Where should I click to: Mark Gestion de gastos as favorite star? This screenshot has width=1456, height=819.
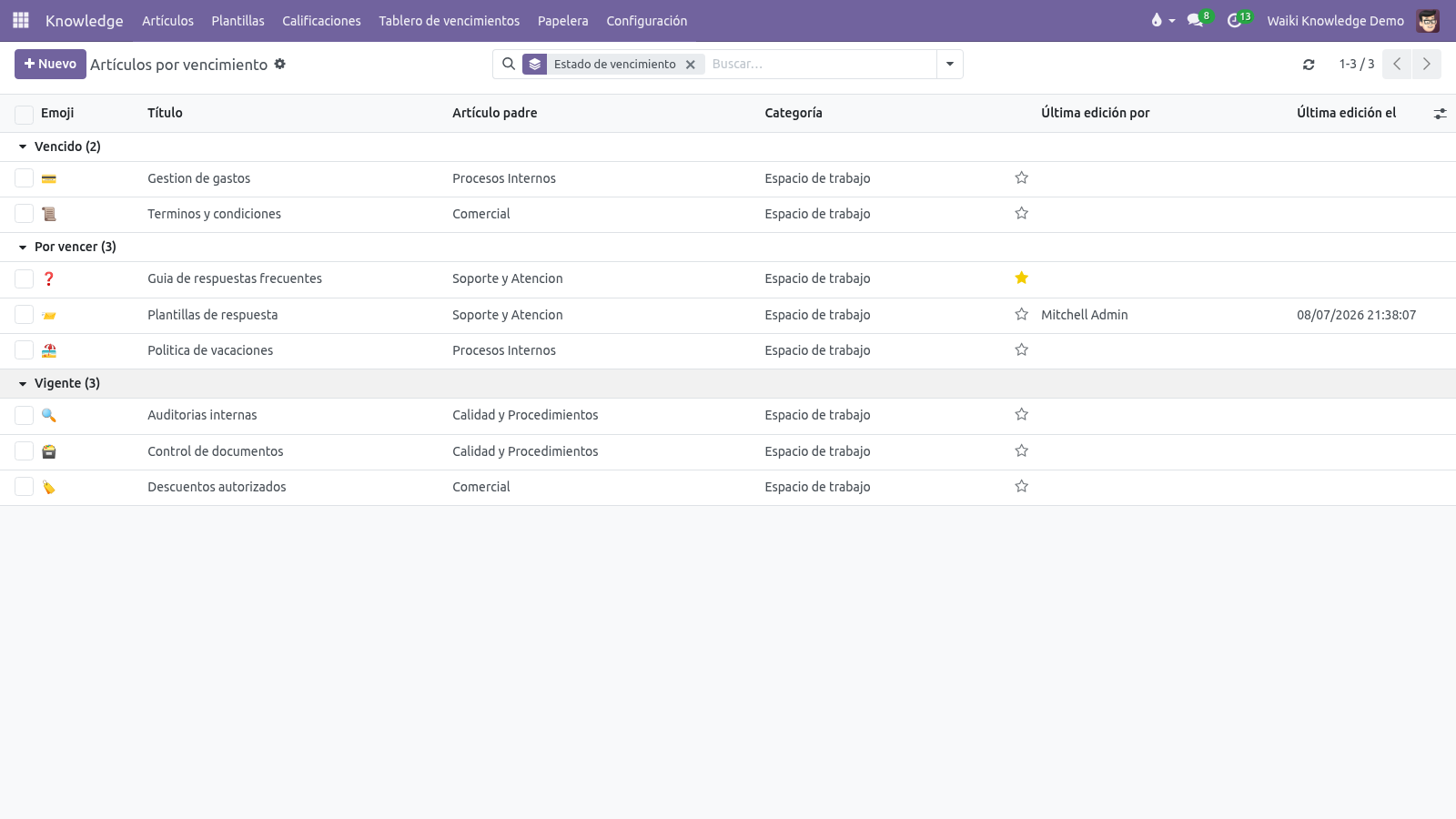click(x=1022, y=178)
